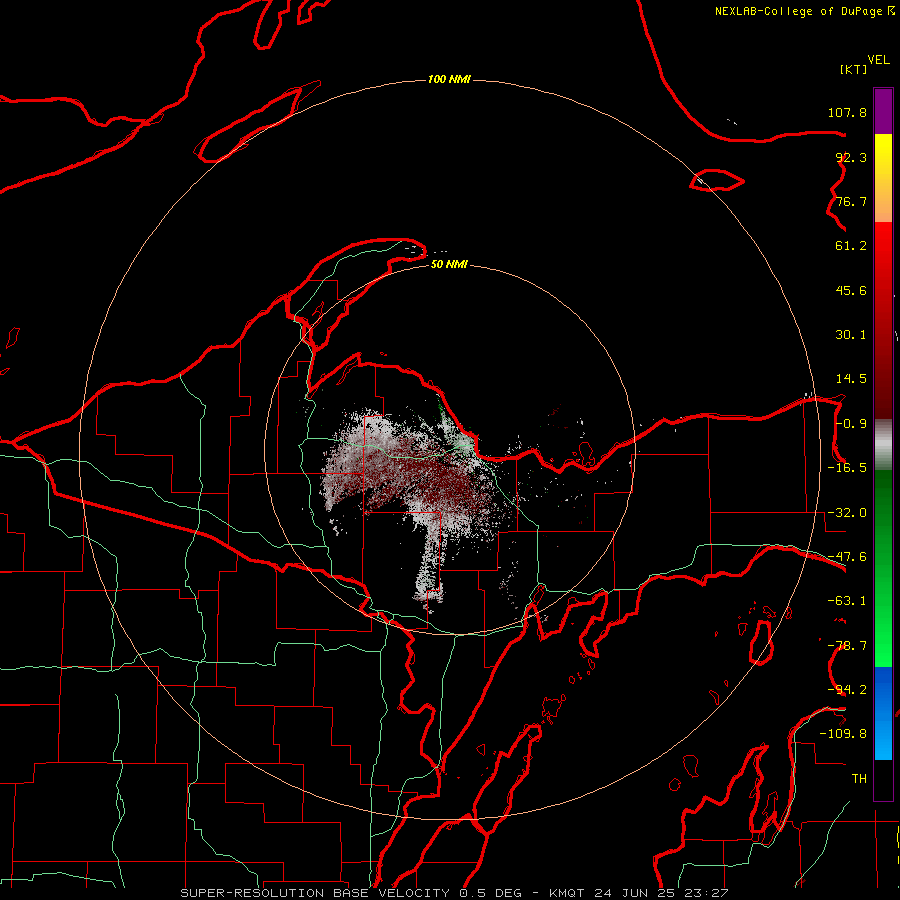
Task: Click the purple segment of velocity color bar
Action: click(x=883, y=111)
